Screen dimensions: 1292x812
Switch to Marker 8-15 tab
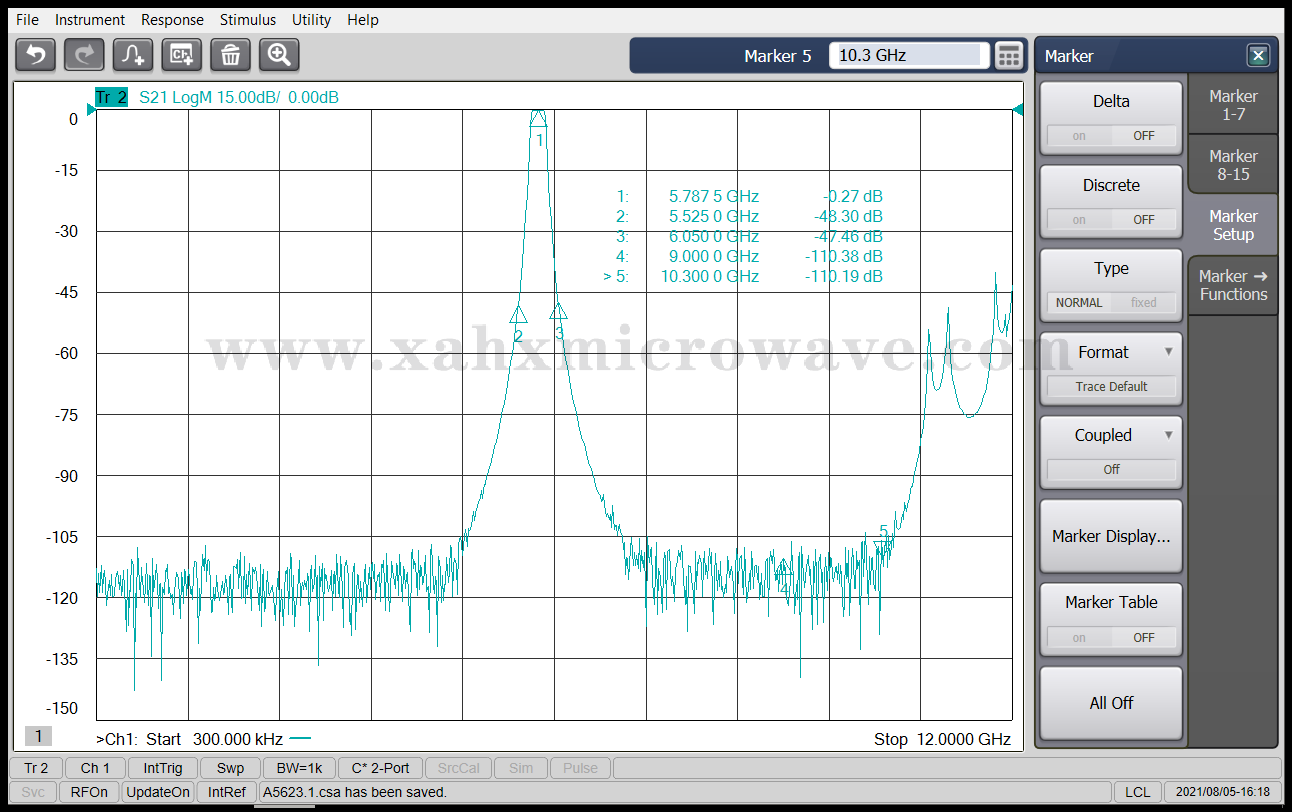click(x=1233, y=165)
